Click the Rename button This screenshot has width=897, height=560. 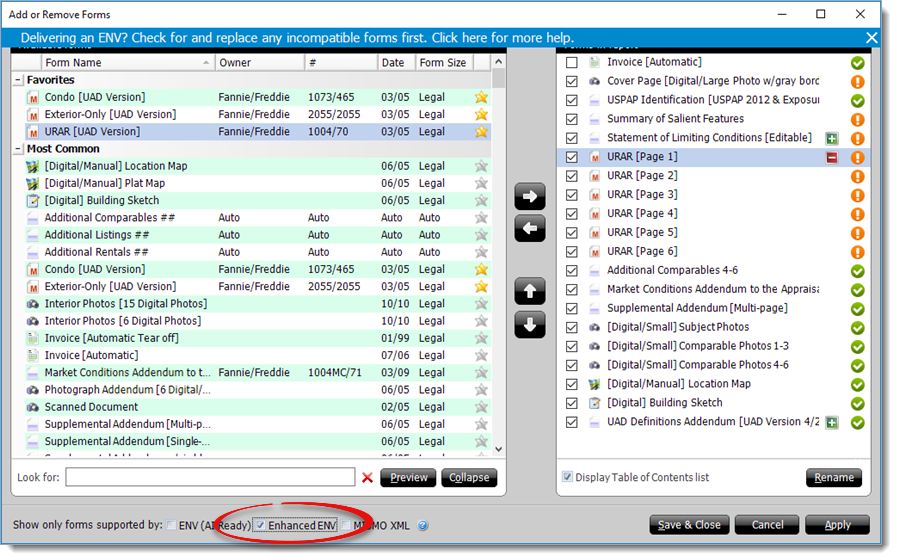pyautogui.click(x=834, y=478)
